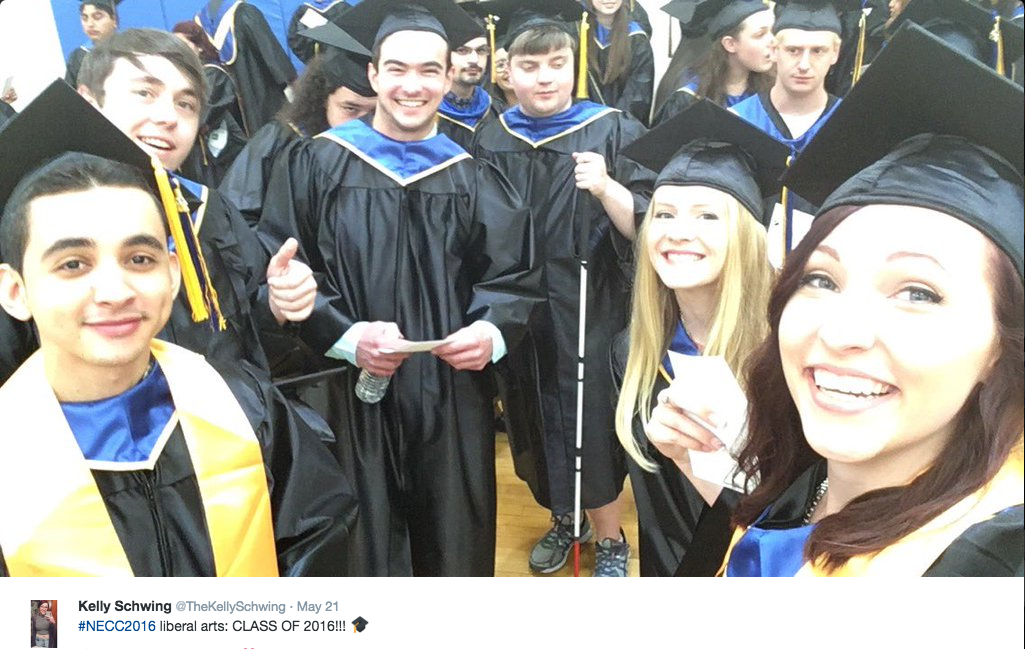Click the water bottle in the photo
The width and height of the screenshot is (1025, 649).
click(x=371, y=386)
